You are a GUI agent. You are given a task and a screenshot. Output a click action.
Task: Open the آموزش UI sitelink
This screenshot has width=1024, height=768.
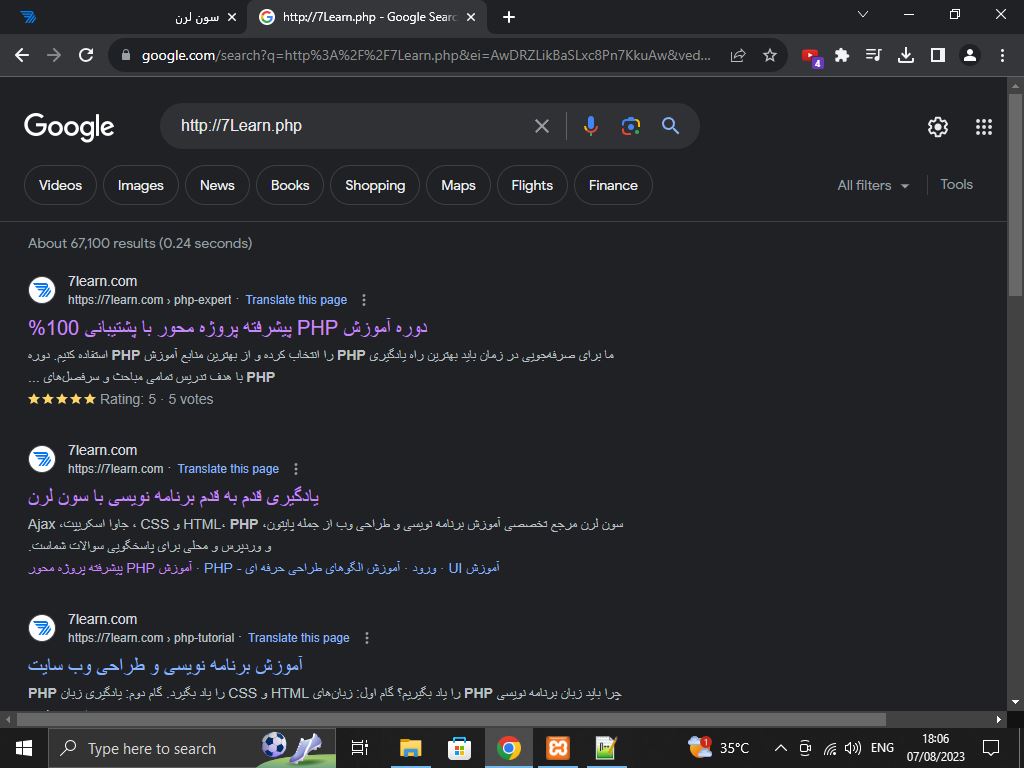(x=474, y=568)
